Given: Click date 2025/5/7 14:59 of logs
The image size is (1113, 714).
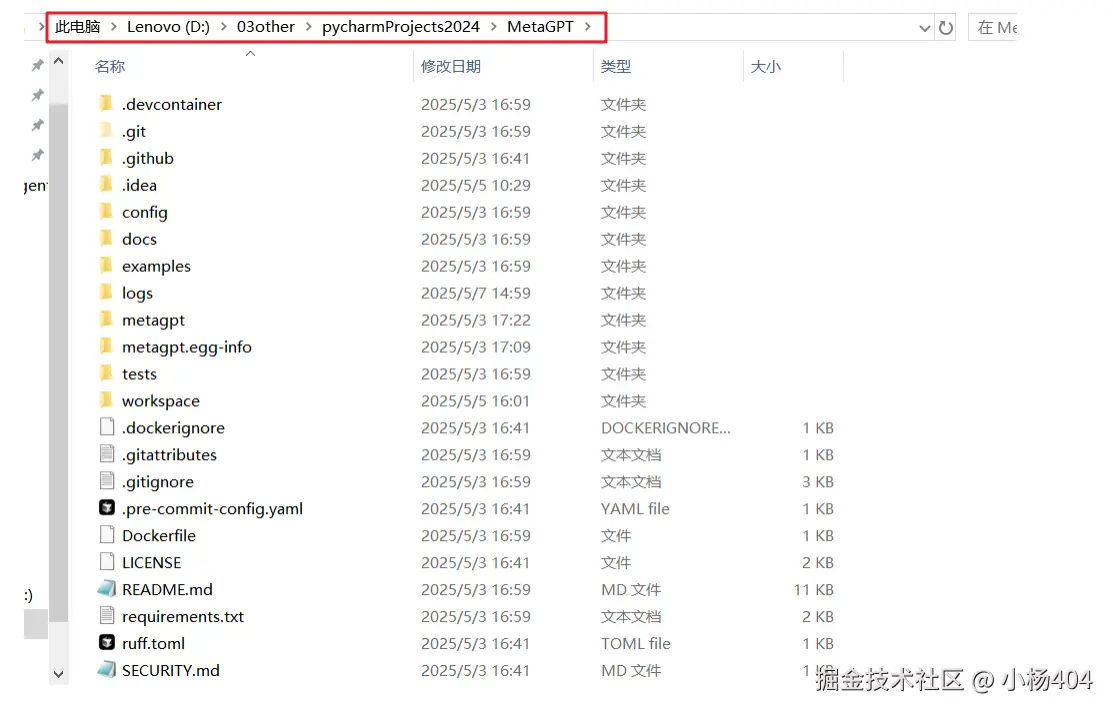Looking at the screenshot, I should point(476,293).
